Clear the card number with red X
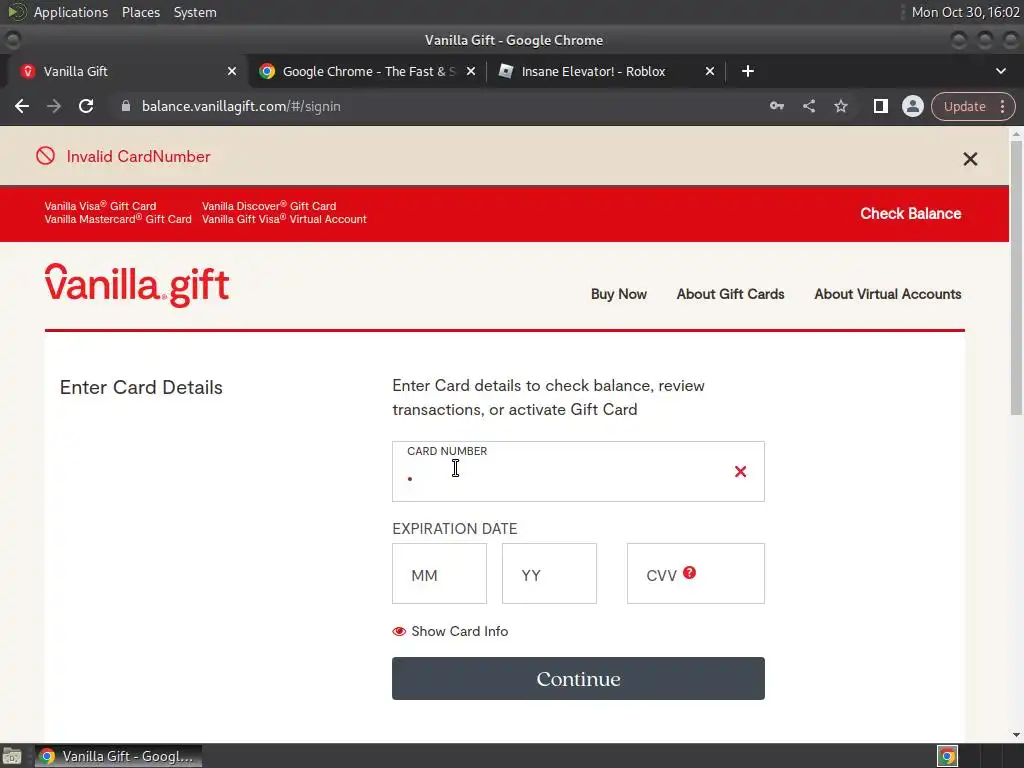Viewport: 1024px width, 768px height. [x=740, y=472]
